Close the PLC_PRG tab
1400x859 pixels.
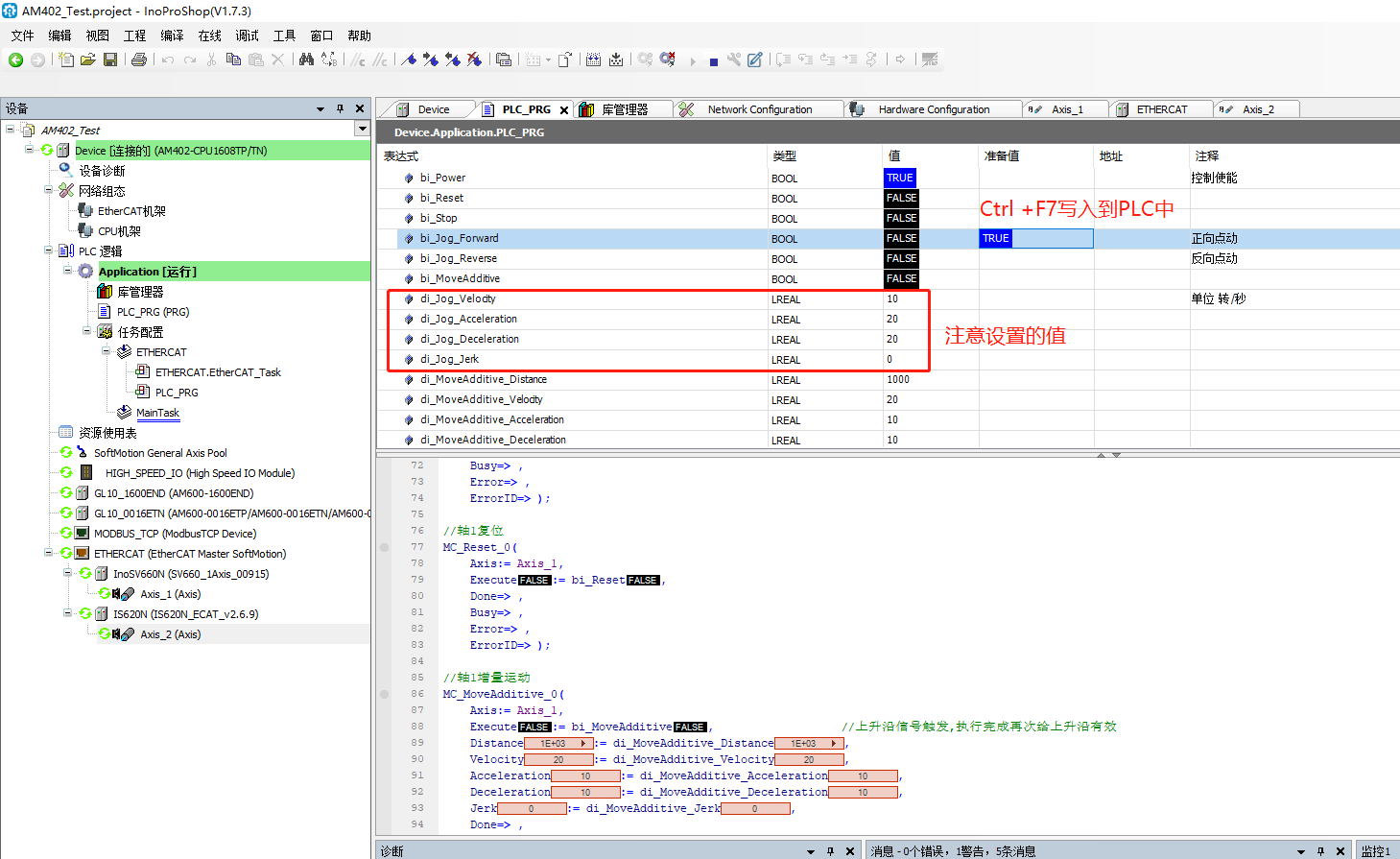click(x=564, y=110)
